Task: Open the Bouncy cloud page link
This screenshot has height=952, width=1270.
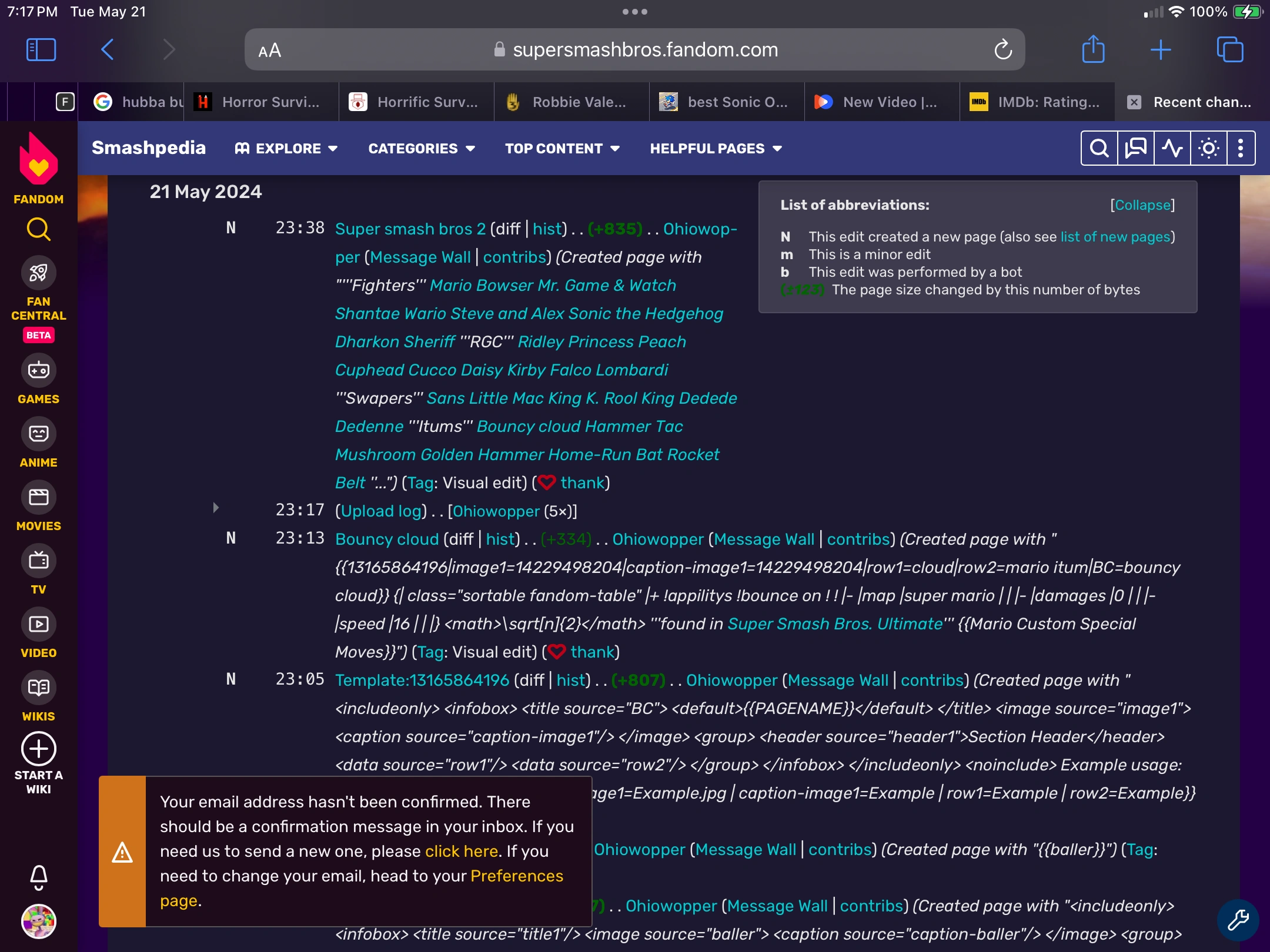Action: [x=387, y=539]
